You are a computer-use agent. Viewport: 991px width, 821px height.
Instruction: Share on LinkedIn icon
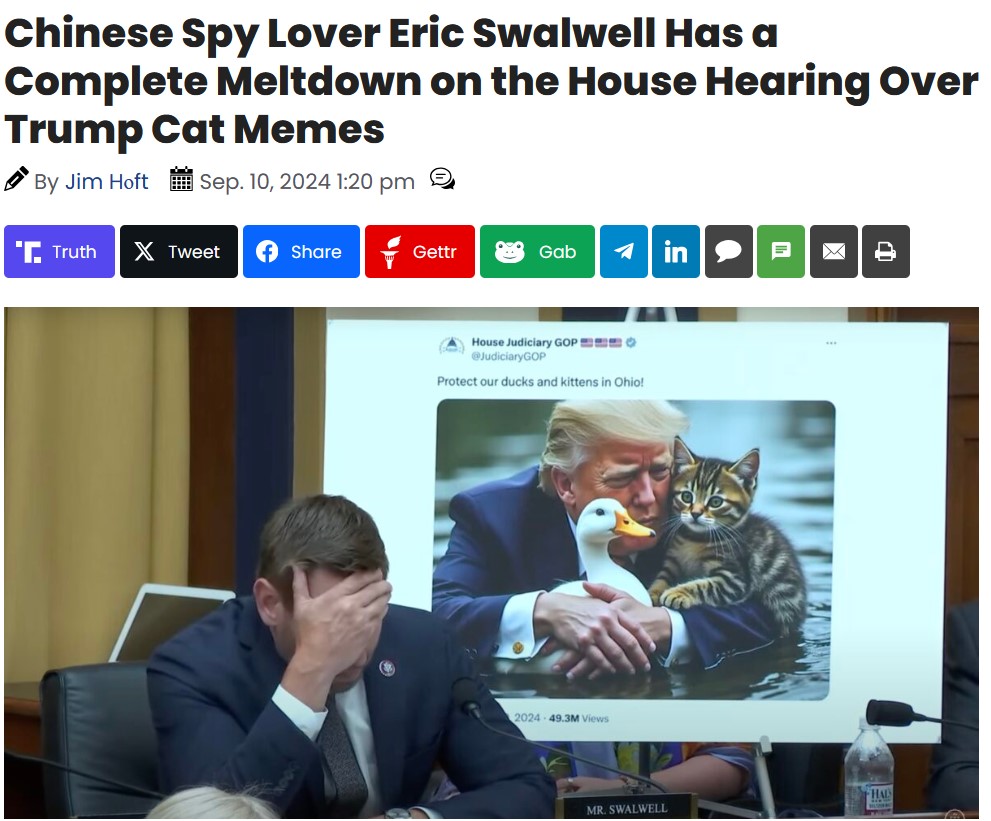[676, 252]
